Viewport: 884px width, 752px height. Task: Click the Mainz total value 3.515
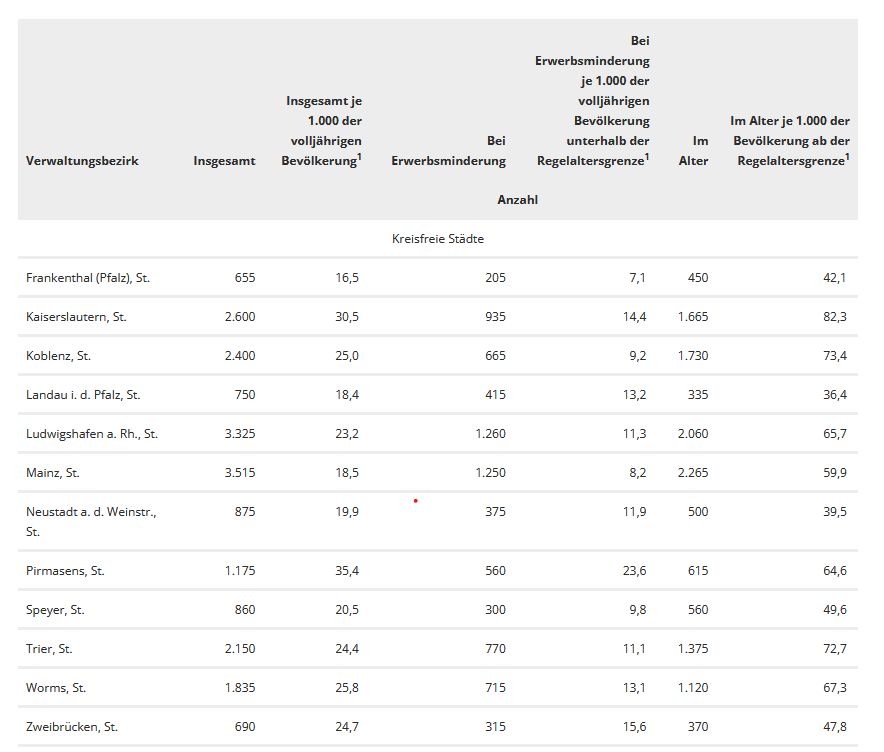coord(238,473)
